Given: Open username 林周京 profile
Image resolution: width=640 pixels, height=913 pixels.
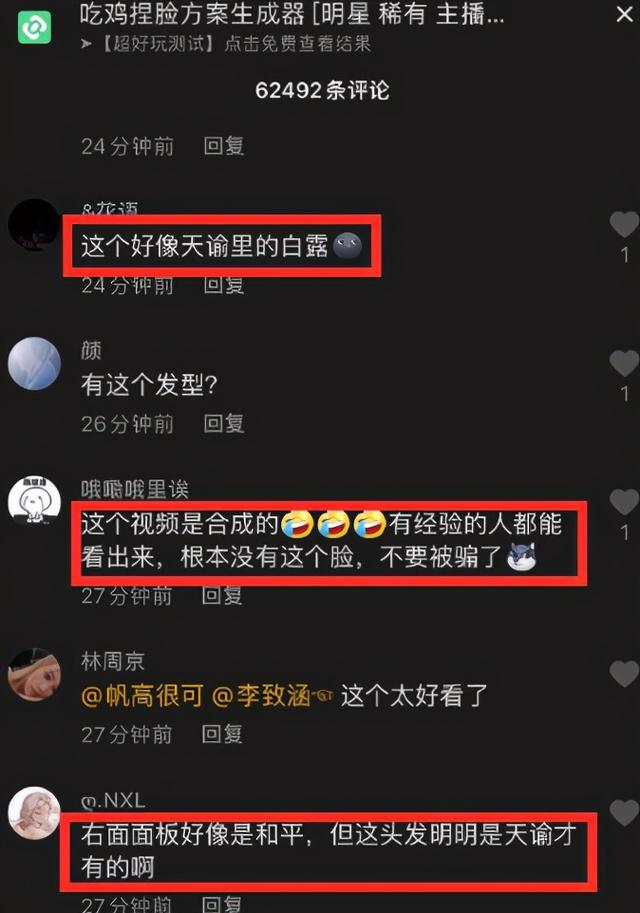Looking at the screenshot, I should coord(112,661).
